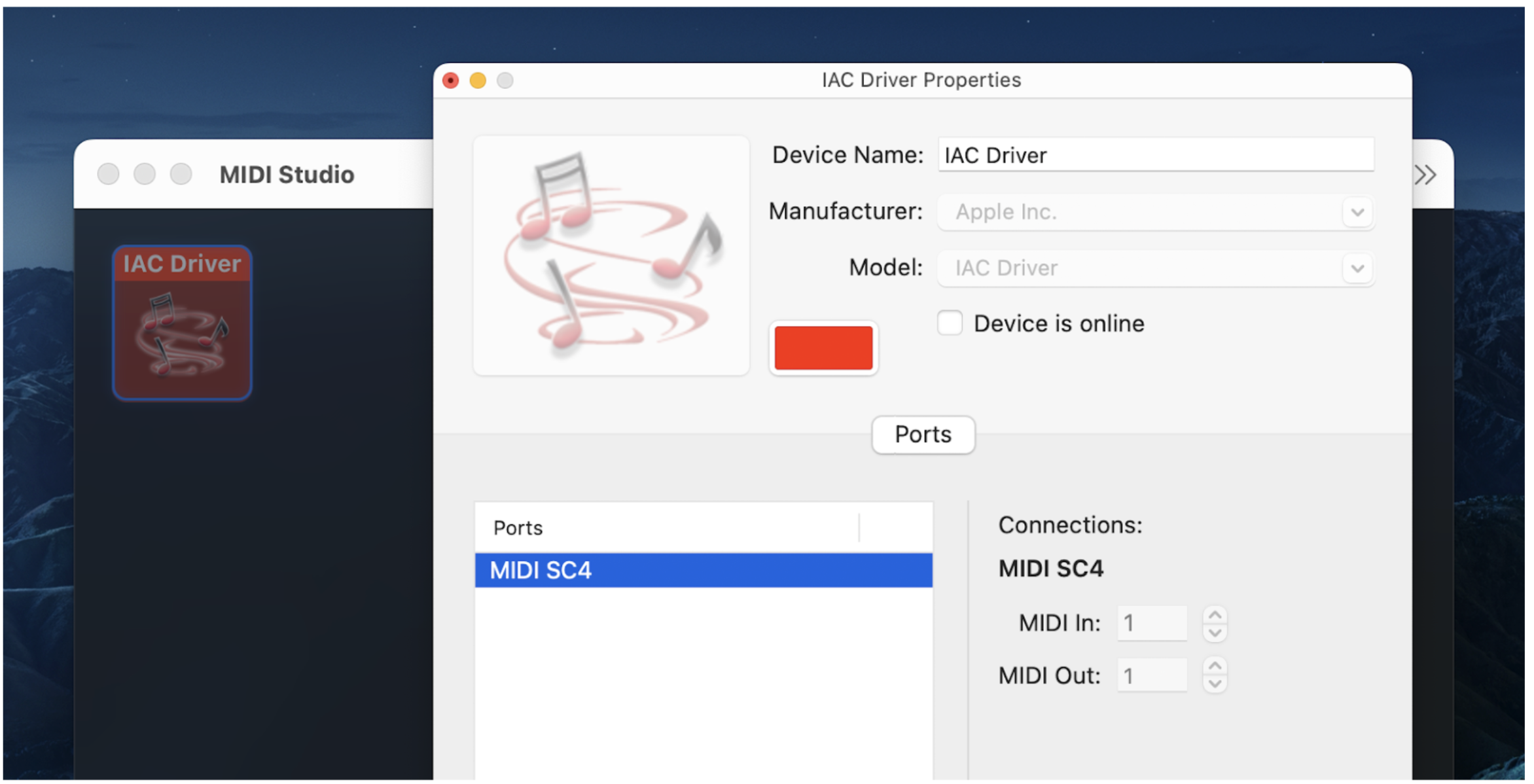The image size is (1534, 784).
Task: Decrease MIDI Out with the down arrow
Action: click(x=1215, y=685)
